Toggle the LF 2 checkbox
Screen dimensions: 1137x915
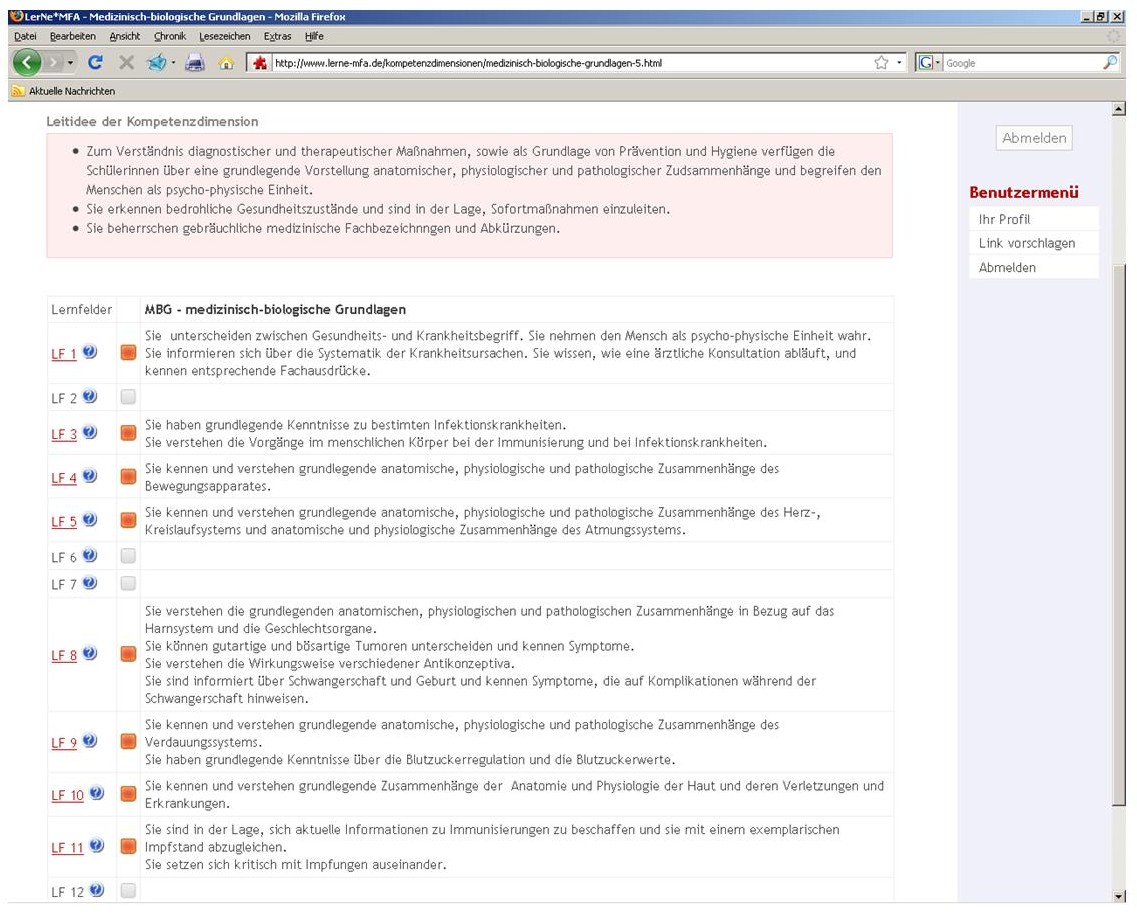pos(128,397)
